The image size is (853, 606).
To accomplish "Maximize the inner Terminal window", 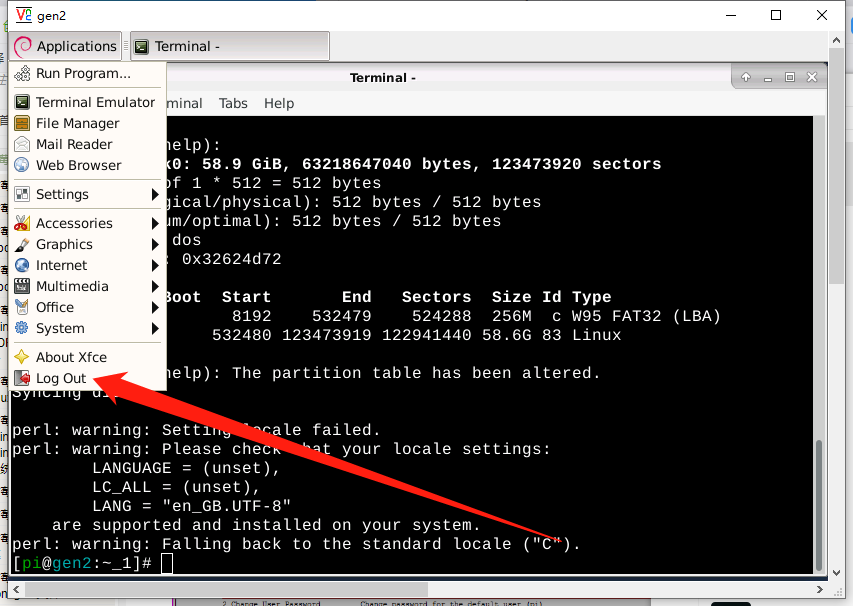I will (790, 77).
